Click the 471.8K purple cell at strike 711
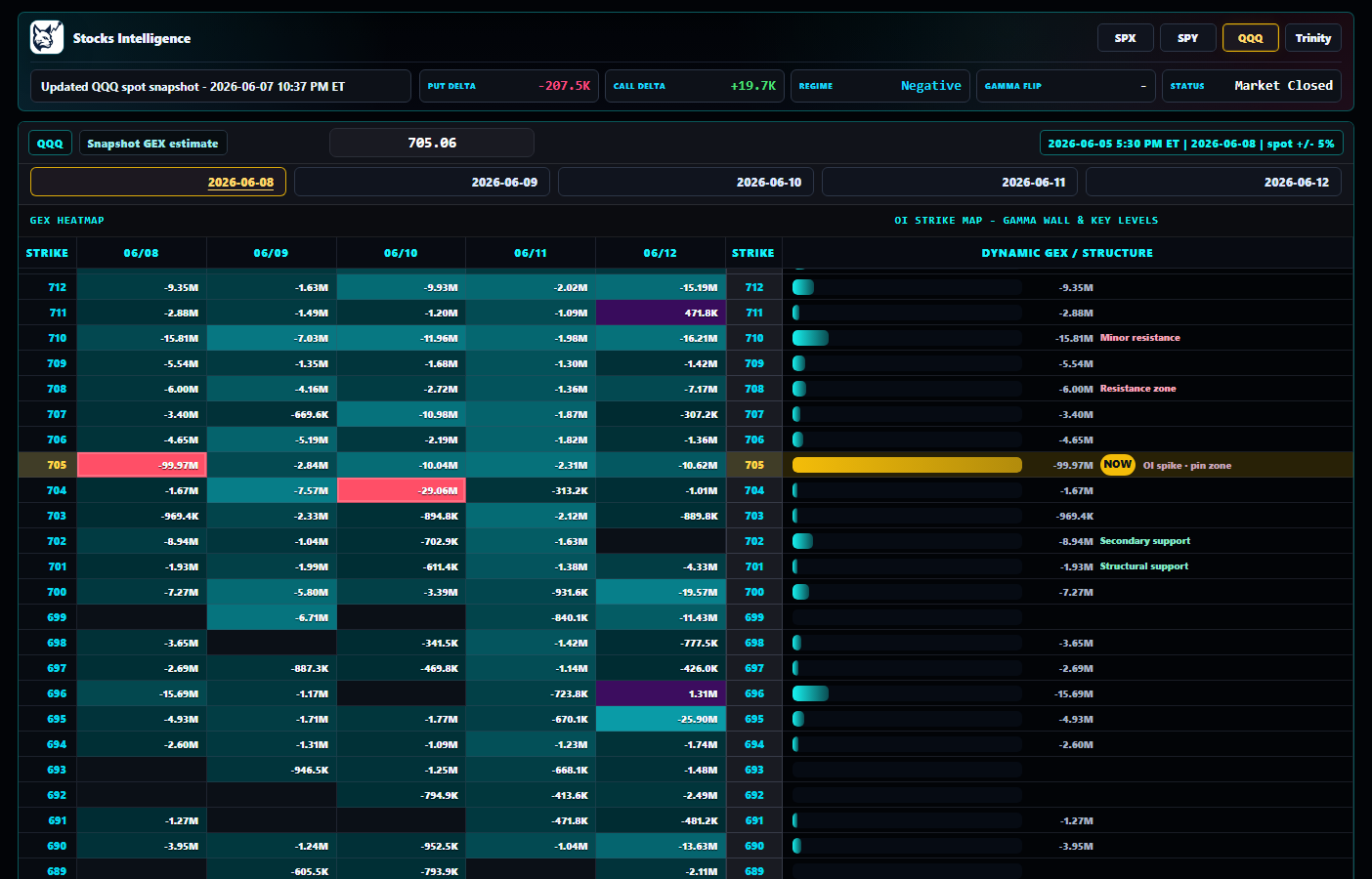Screen dimensions: 1372x879 point(661,313)
